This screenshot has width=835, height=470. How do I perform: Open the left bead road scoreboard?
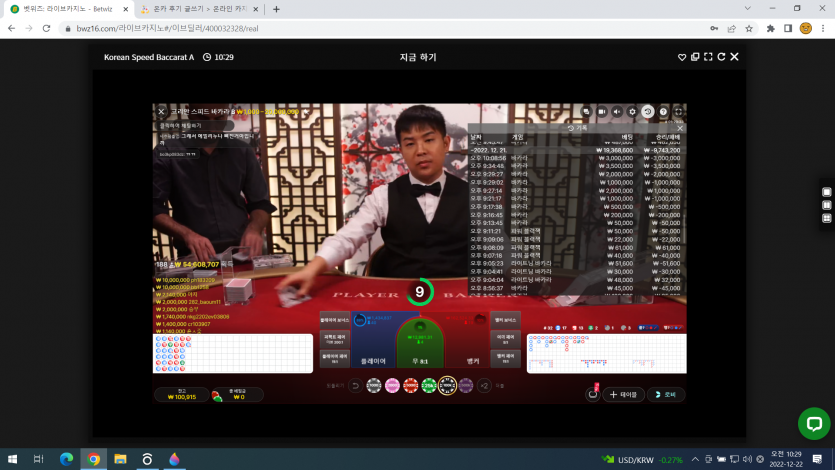click(233, 353)
